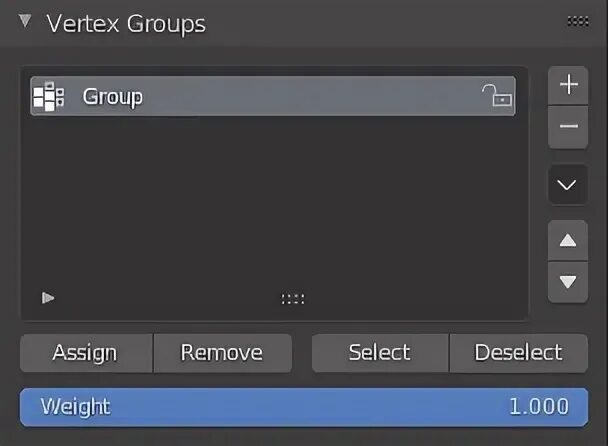Click Select to select group vertices
Viewport: 608px width, 446px height.
pos(380,353)
